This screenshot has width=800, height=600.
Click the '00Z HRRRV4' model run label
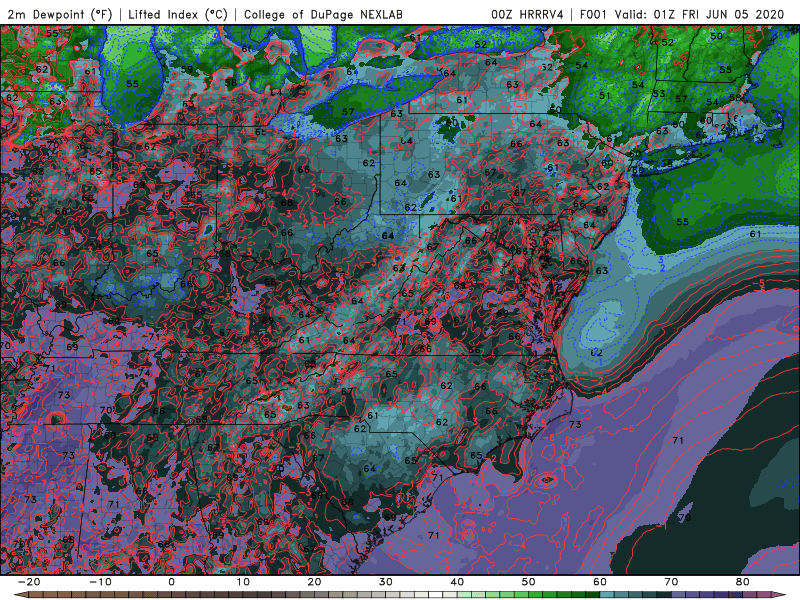[528, 14]
